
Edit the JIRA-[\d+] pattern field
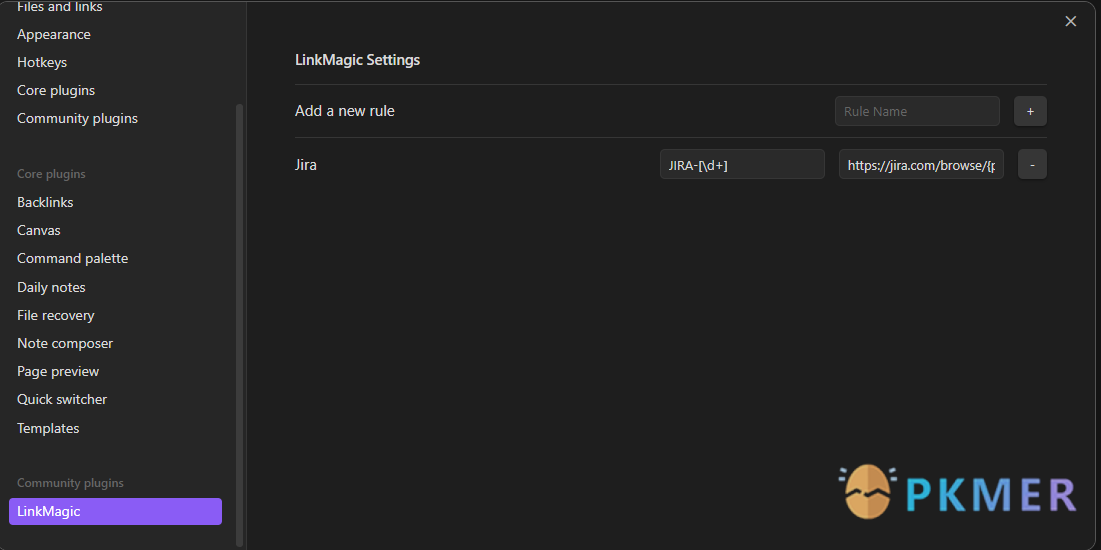coord(742,164)
